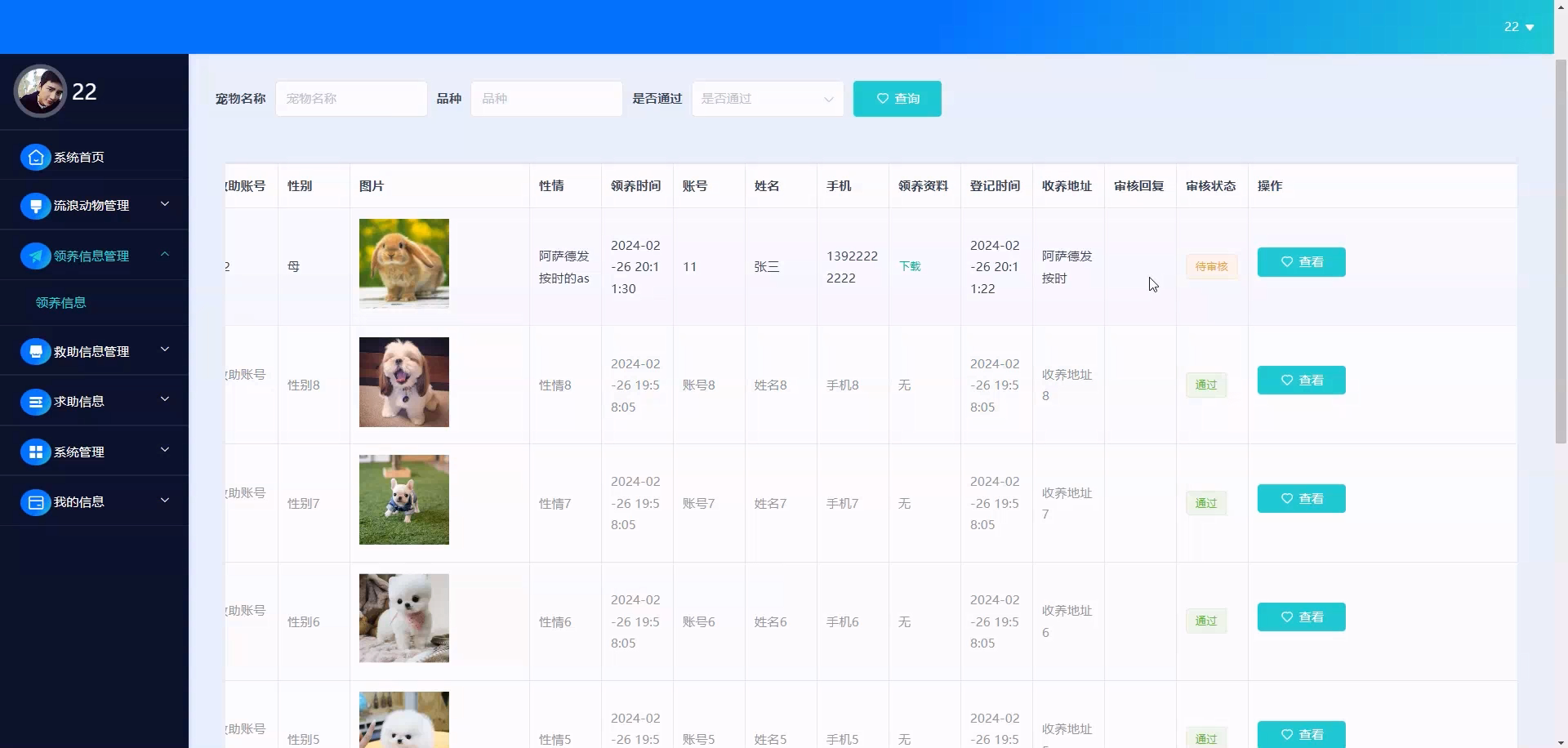1568x748 pixels.
Task: Open the 系统首页 home icon
Action: tap(35, 158)
